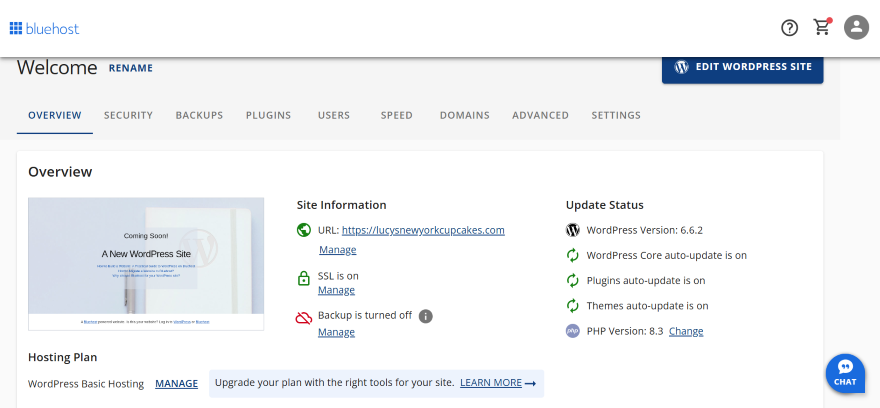Screen dimensions: 880x408
Task: Click the Plugins auto-update refresh icon
Action: (x=572, y=281)
